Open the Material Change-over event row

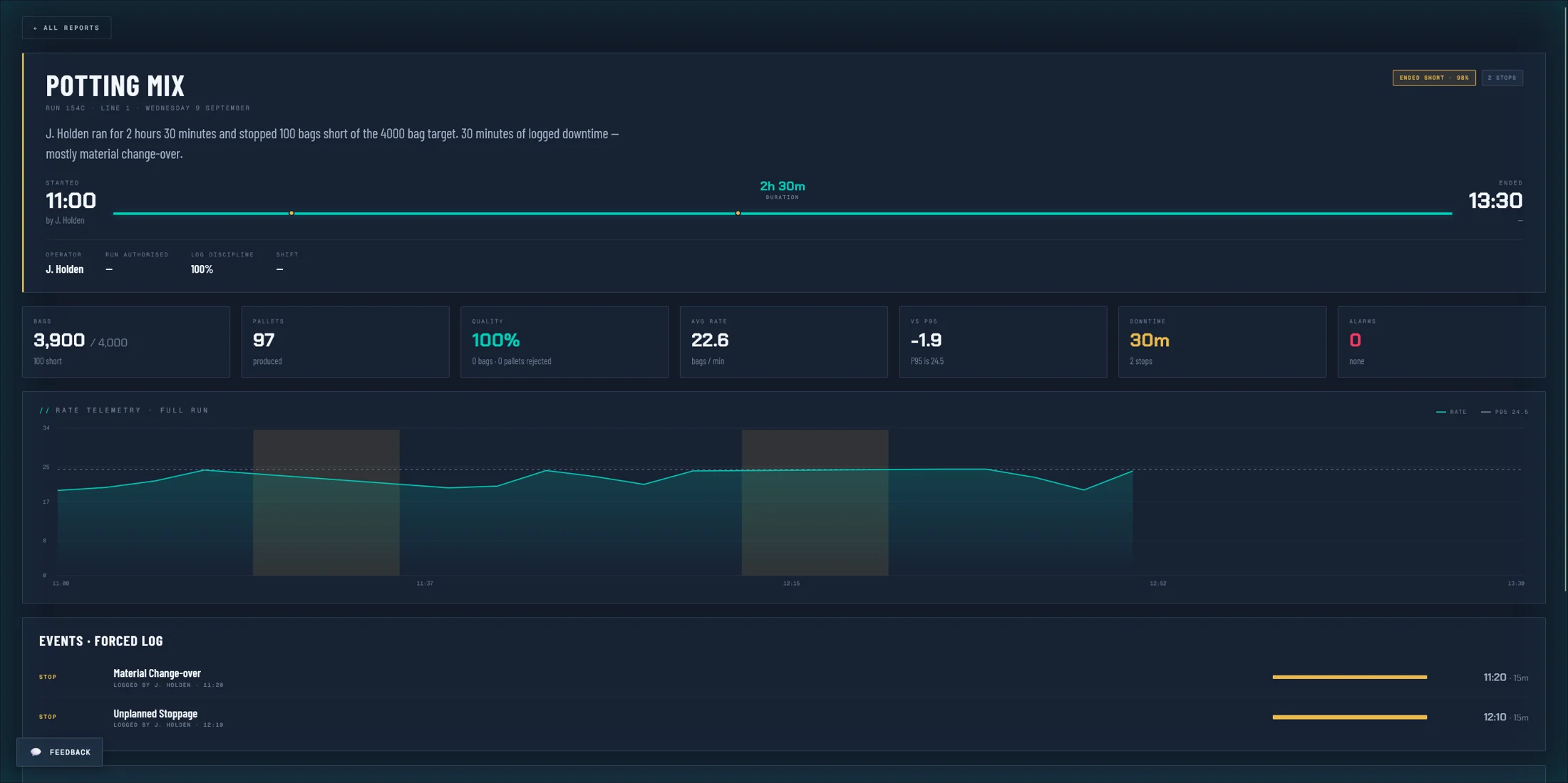click(x=783, y=678)
